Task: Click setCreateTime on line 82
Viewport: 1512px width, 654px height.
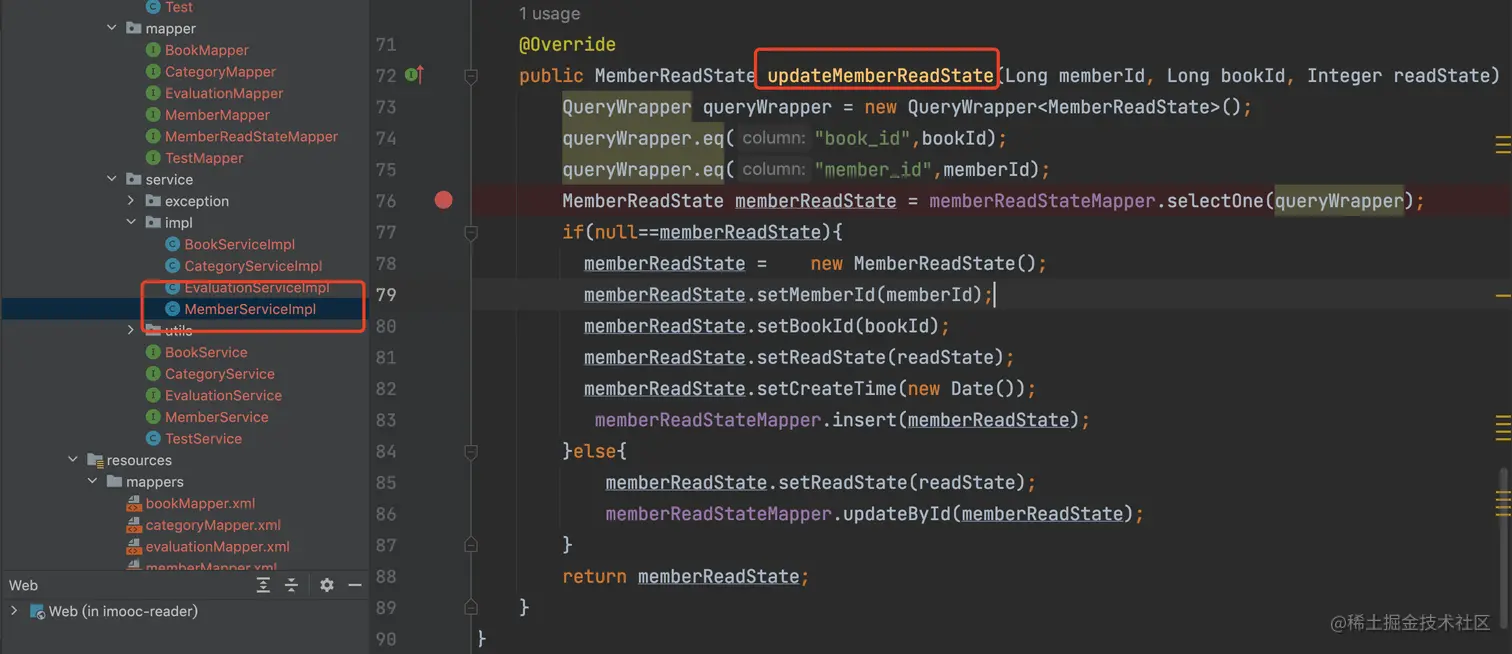Action: (827, 389)
